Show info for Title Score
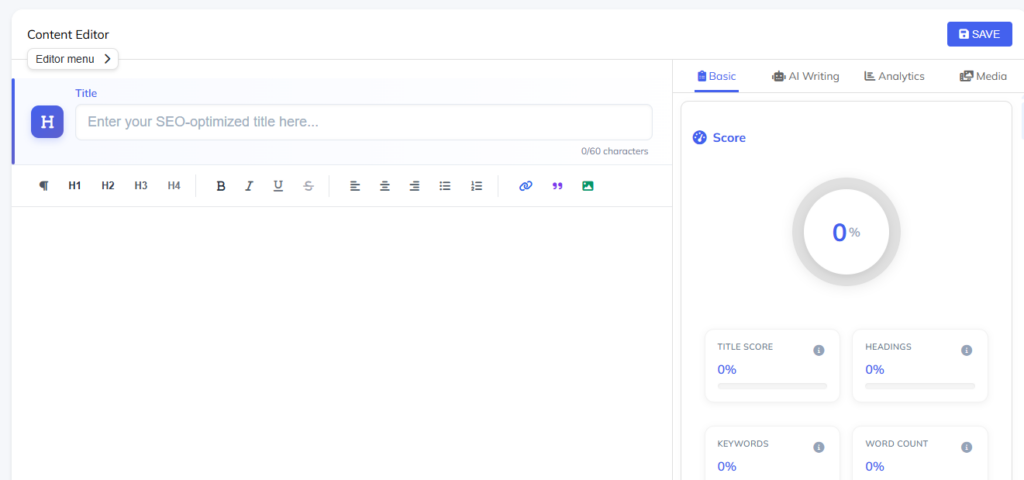The image size is (1024, 480). (x=819, y=350)
